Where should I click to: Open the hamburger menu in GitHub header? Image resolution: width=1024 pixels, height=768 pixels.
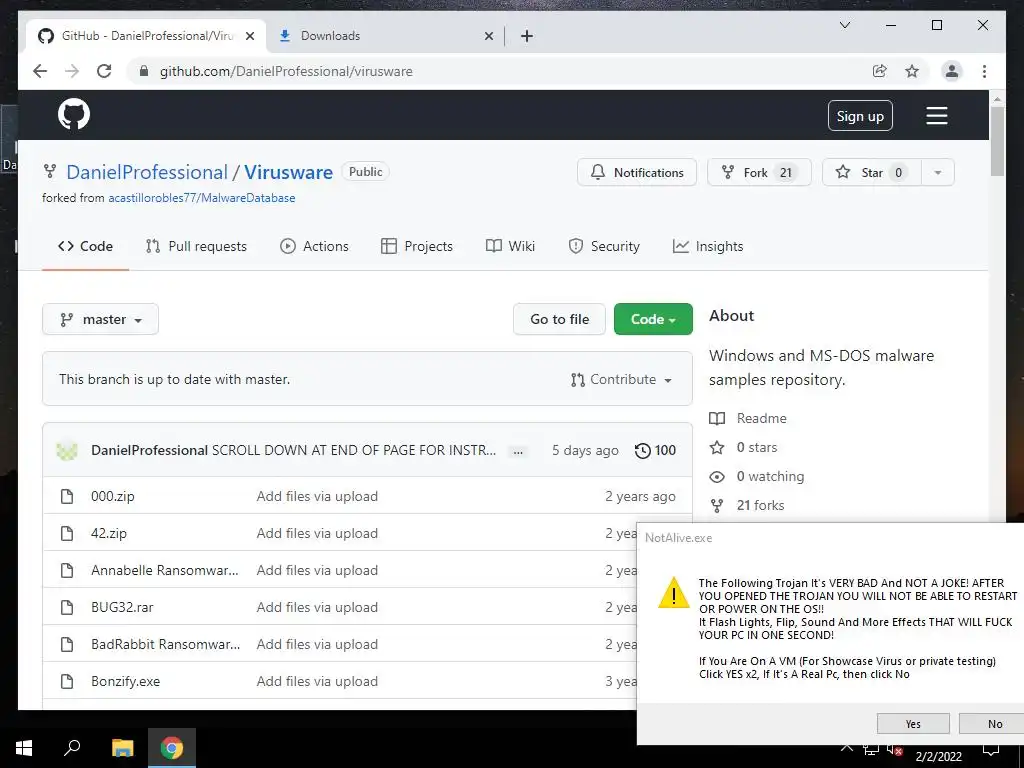(936, 116)
